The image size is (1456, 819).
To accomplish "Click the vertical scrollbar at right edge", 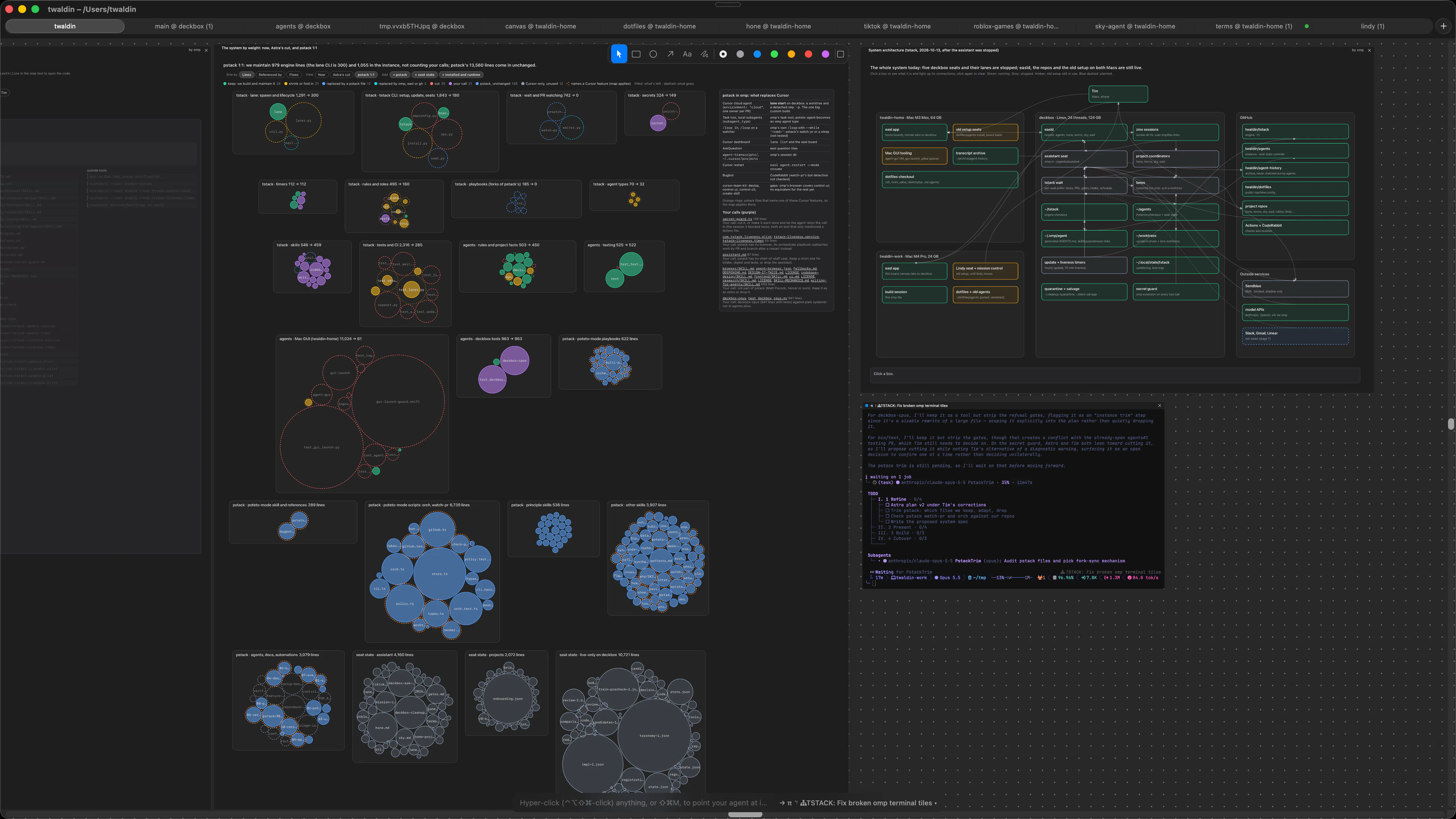I will point(1451,424).
